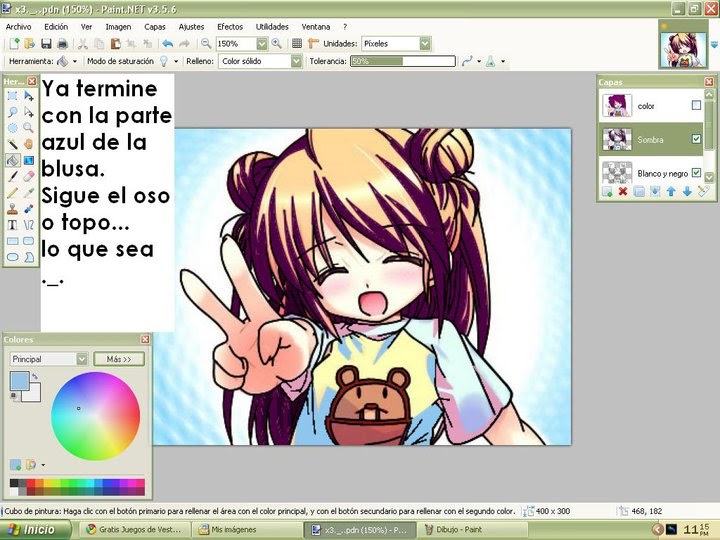
Task: Toggle the pixel grid icon
Action: tap(297, 44)
